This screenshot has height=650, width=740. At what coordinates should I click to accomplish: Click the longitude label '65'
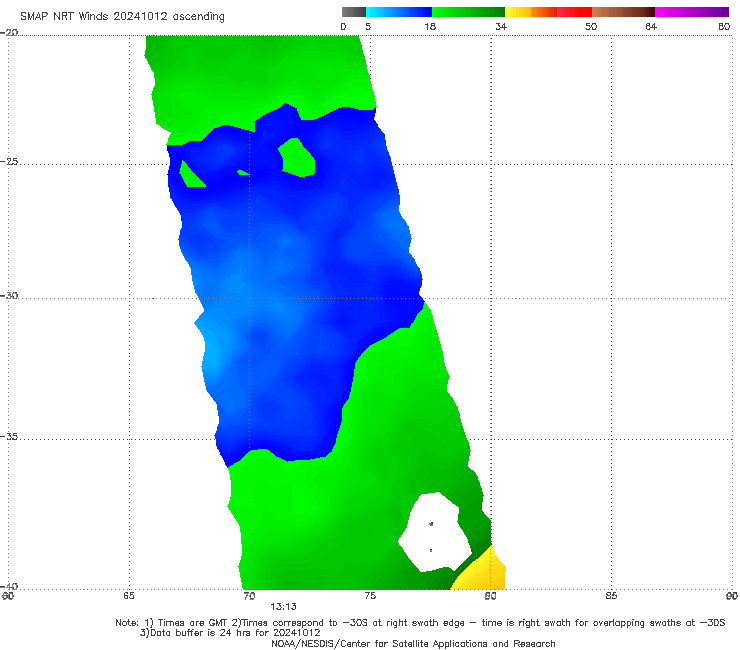pyautogui.click(x=129, y=596)
